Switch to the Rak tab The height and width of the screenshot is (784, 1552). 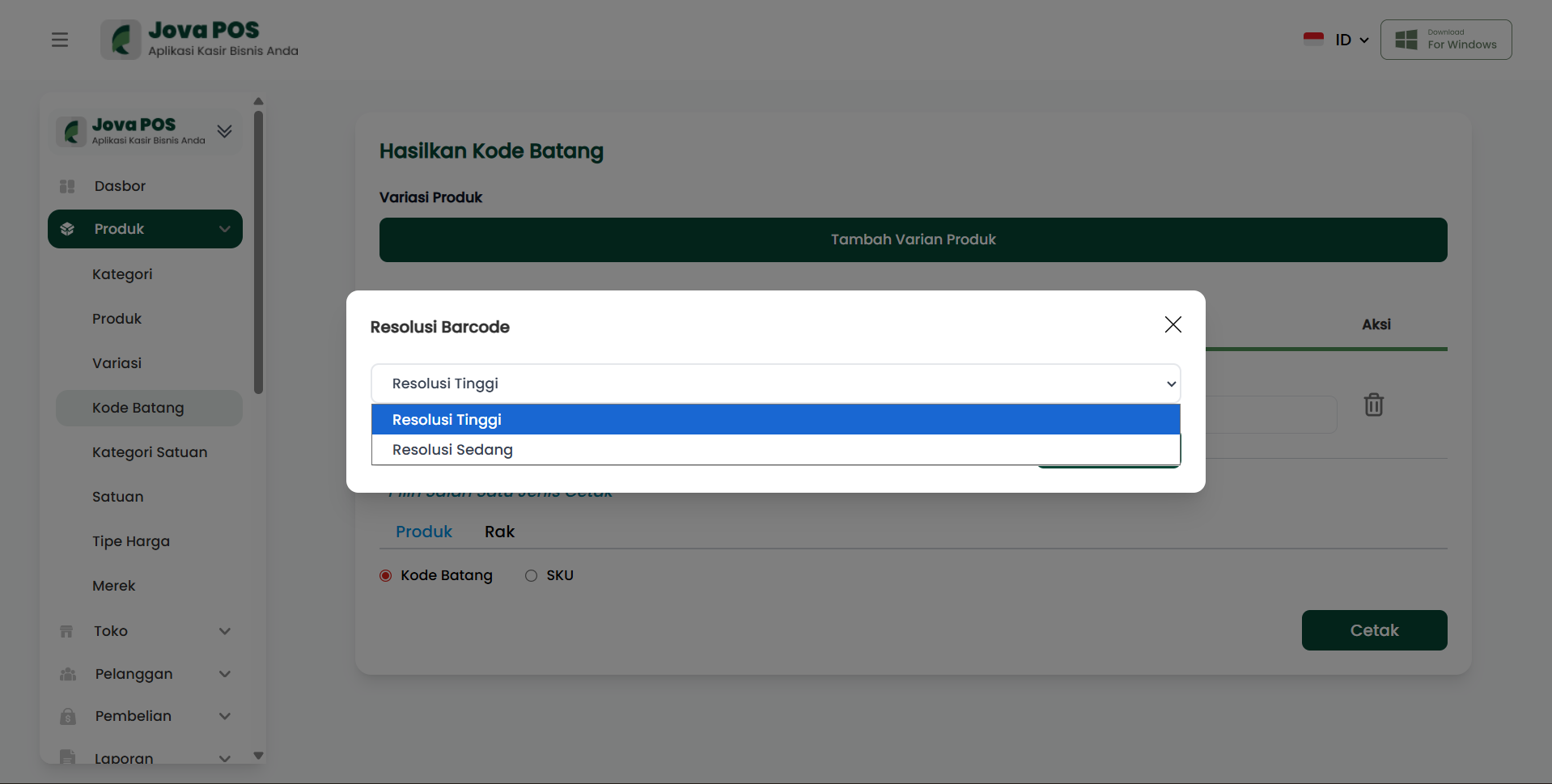pos(499,532)
